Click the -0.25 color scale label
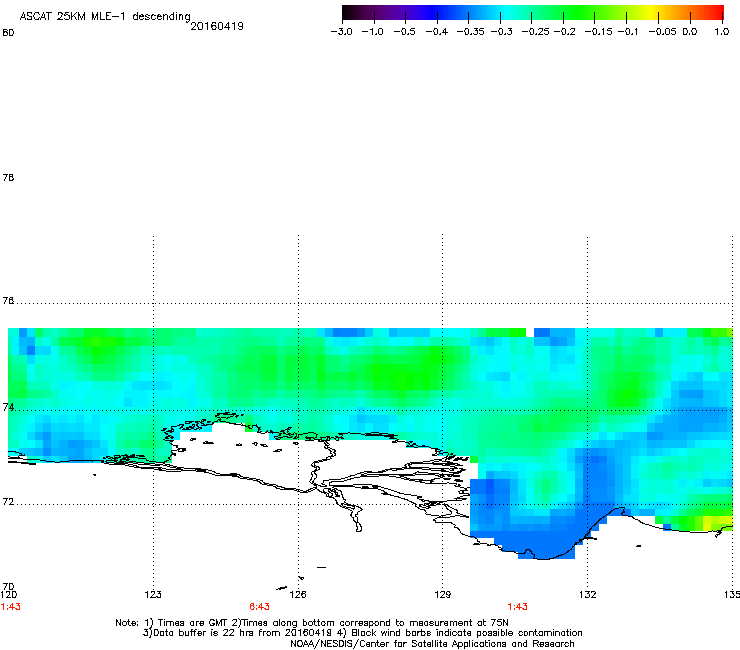Viewport: 740px width, 650px height. tap(536, 32)
